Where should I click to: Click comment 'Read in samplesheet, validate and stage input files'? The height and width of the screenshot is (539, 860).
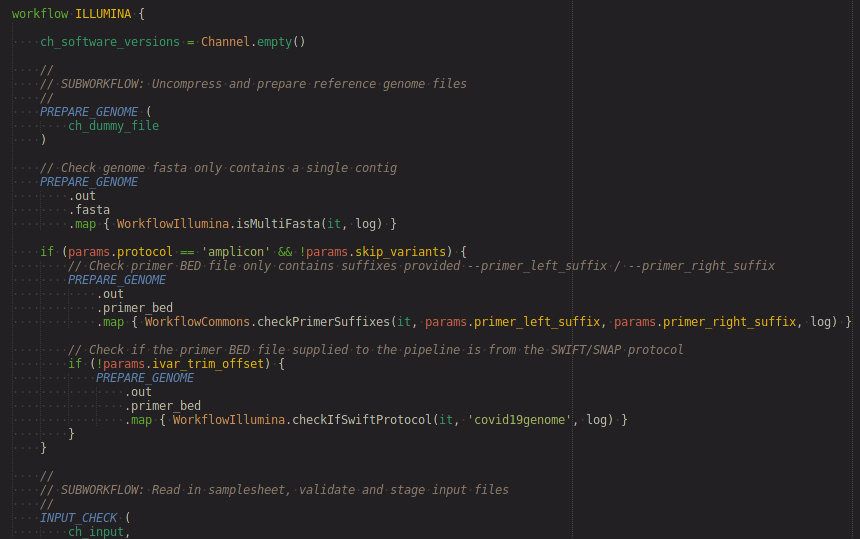pyautogui.click(x=330, y=490)
